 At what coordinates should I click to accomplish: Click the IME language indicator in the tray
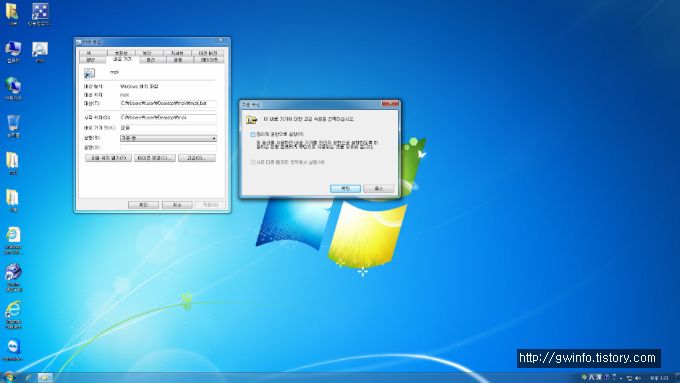tap(592, 378)
